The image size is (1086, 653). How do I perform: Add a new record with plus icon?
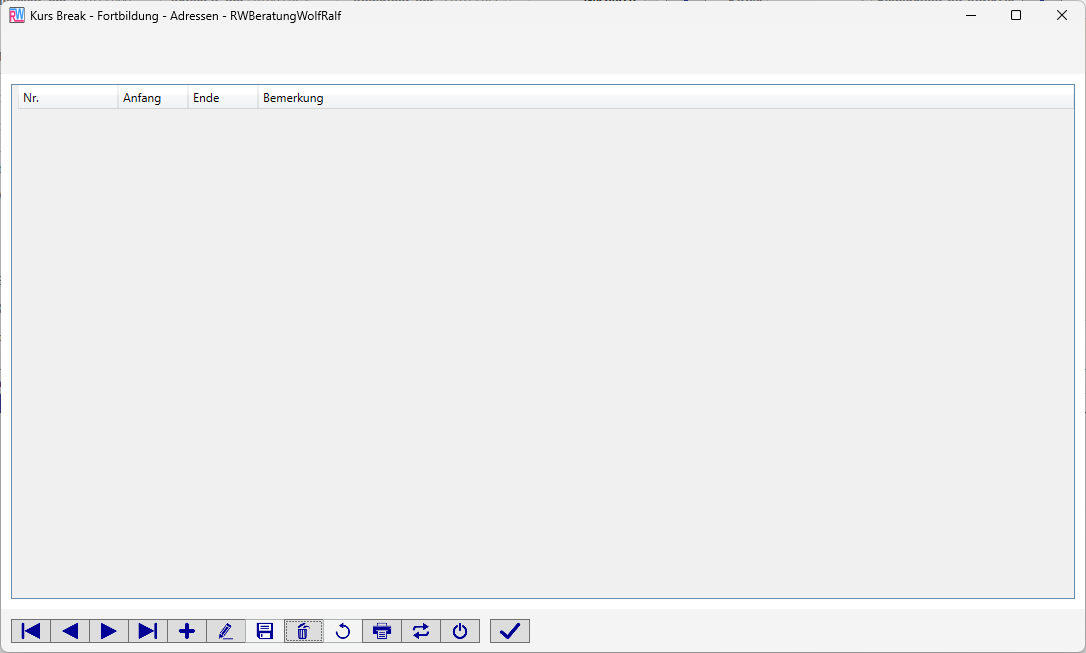(x=187, y=631)
